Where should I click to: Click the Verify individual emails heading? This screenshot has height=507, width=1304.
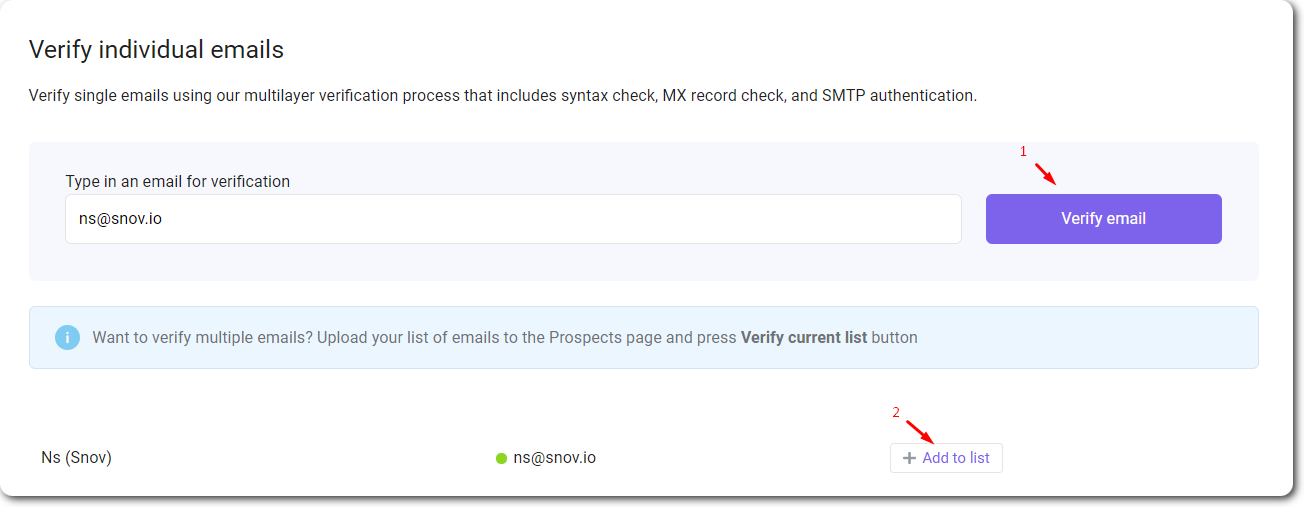[x=157, y=49]
